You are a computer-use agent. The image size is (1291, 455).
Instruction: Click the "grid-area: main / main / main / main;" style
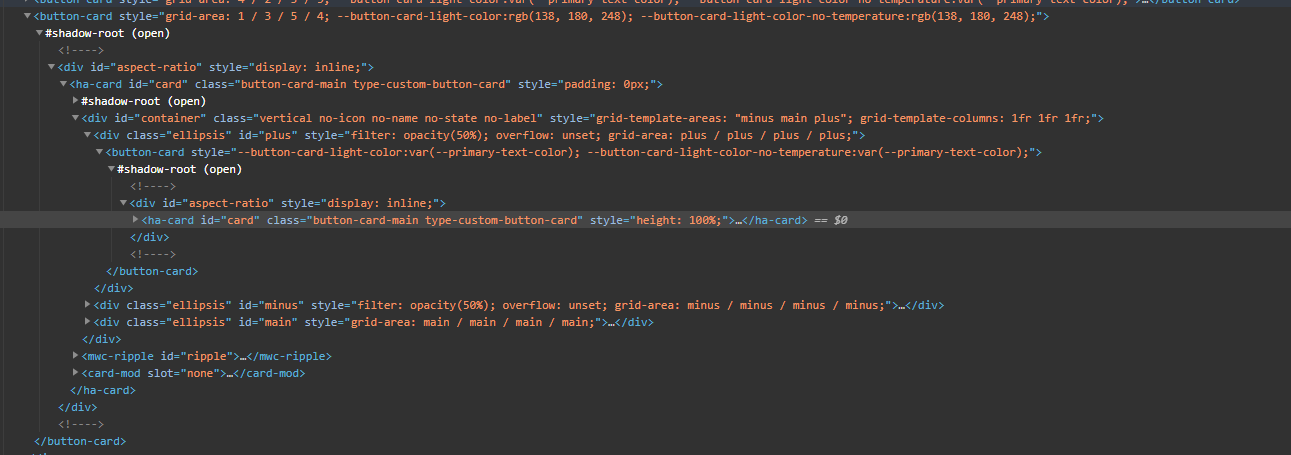(x=471, y=322)
